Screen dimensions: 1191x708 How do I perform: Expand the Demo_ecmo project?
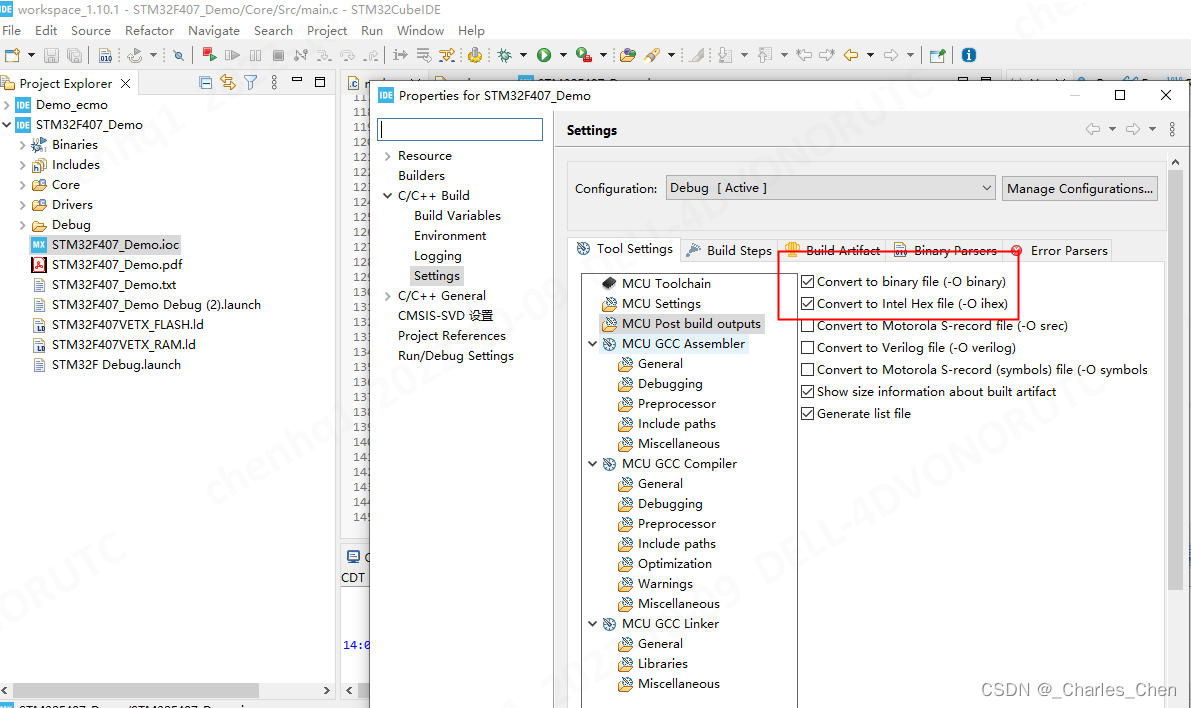pos(7,105)
